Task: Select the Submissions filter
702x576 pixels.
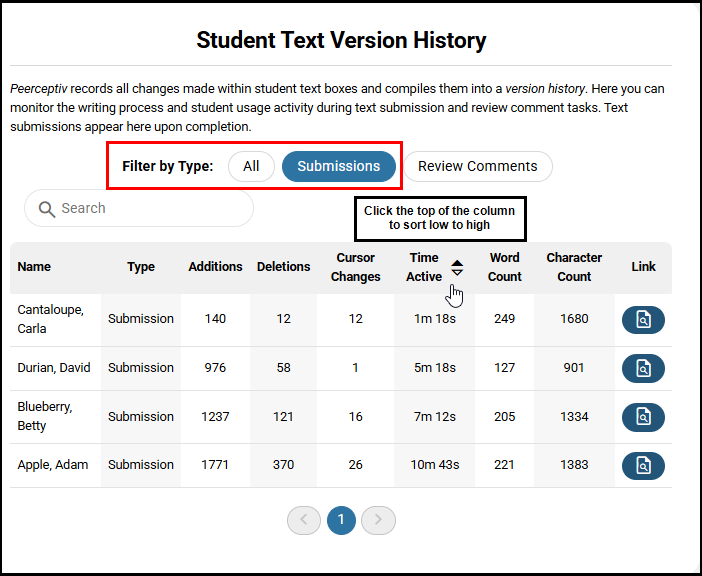Action: [x=338, y=166]
